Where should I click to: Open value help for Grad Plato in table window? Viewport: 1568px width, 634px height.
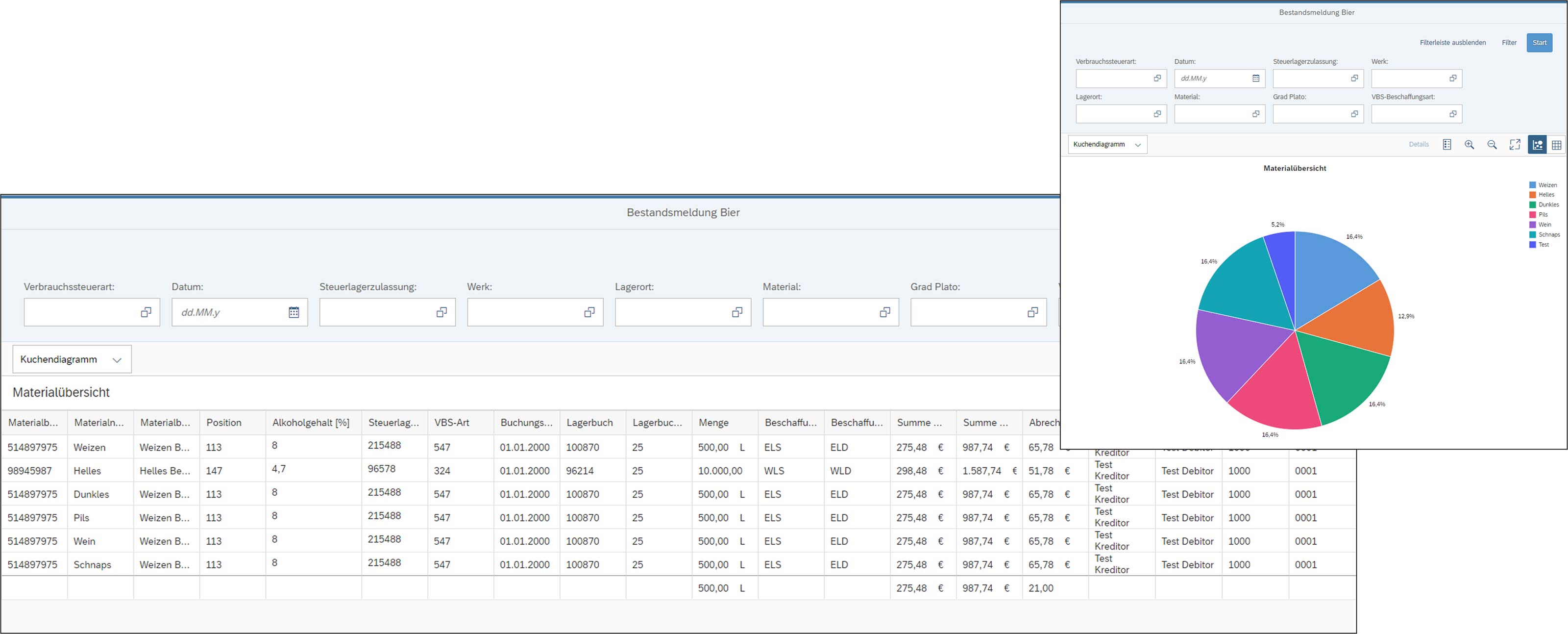point(1033,312)
